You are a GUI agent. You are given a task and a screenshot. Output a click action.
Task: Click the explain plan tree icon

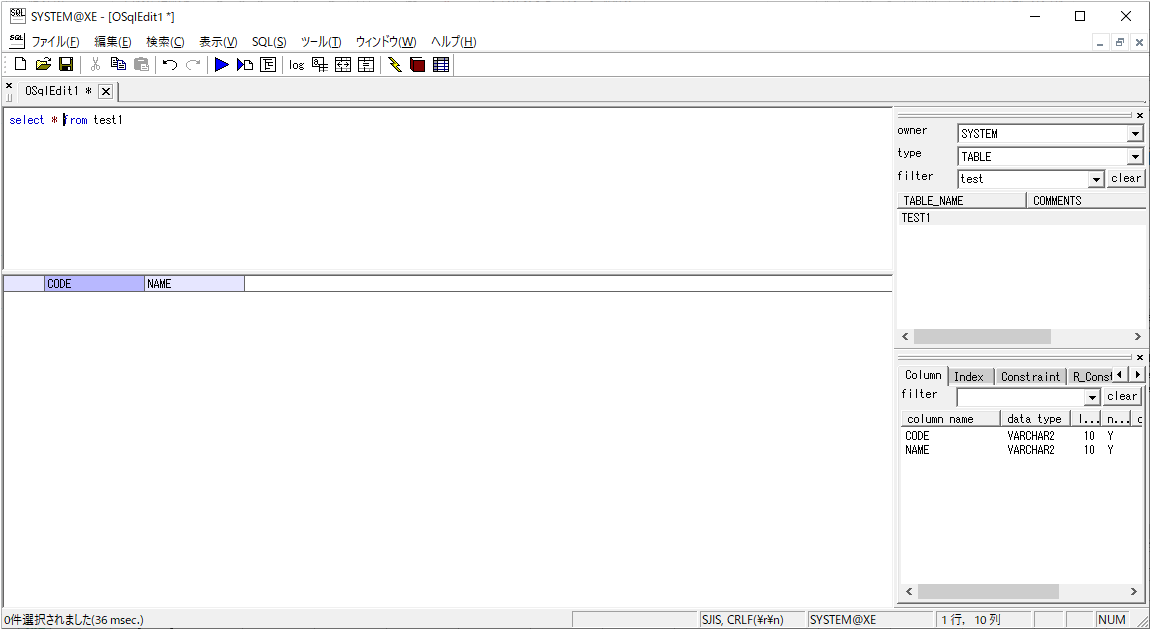(268, 65)
